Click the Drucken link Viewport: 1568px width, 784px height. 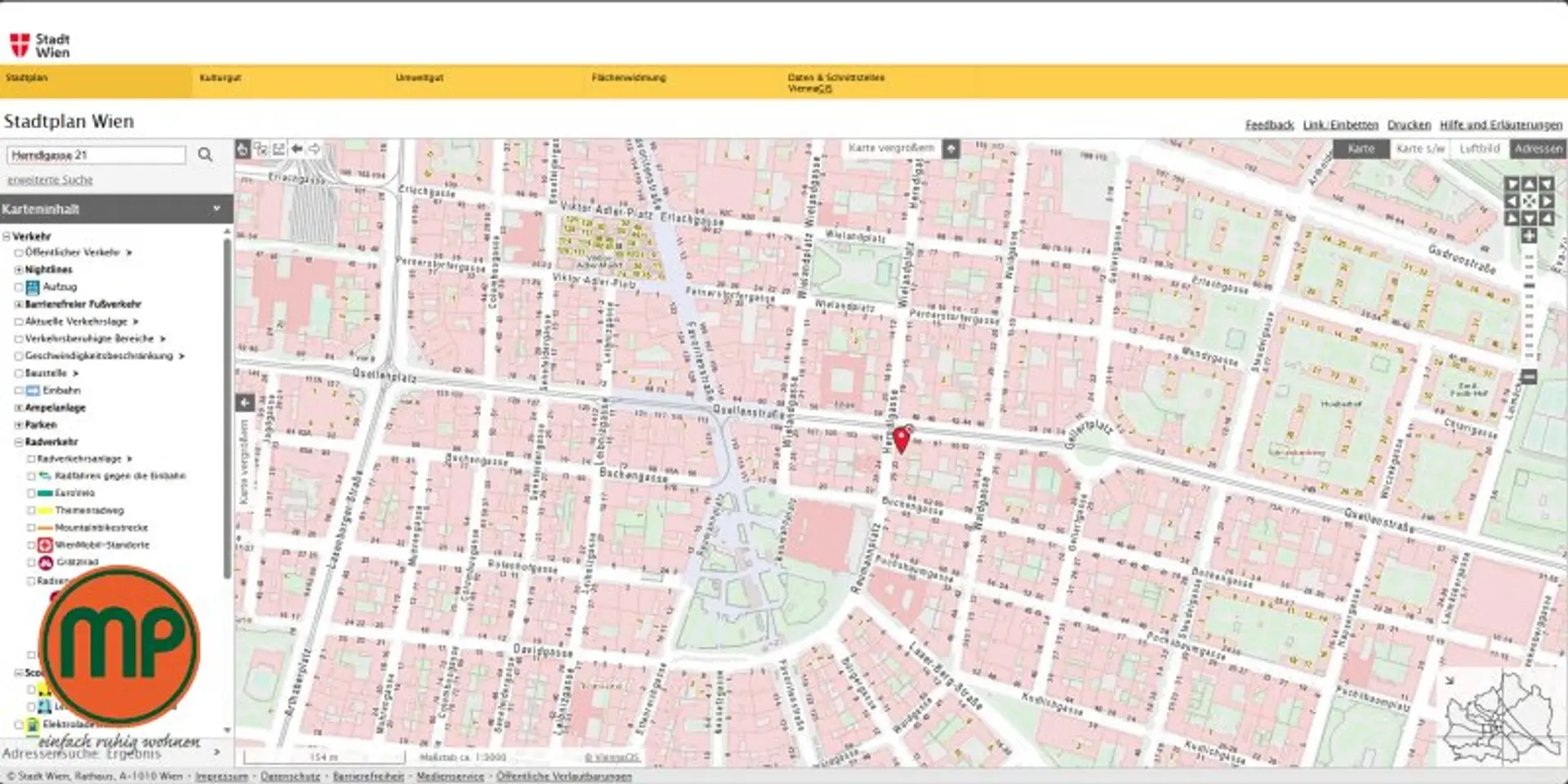1409,125
